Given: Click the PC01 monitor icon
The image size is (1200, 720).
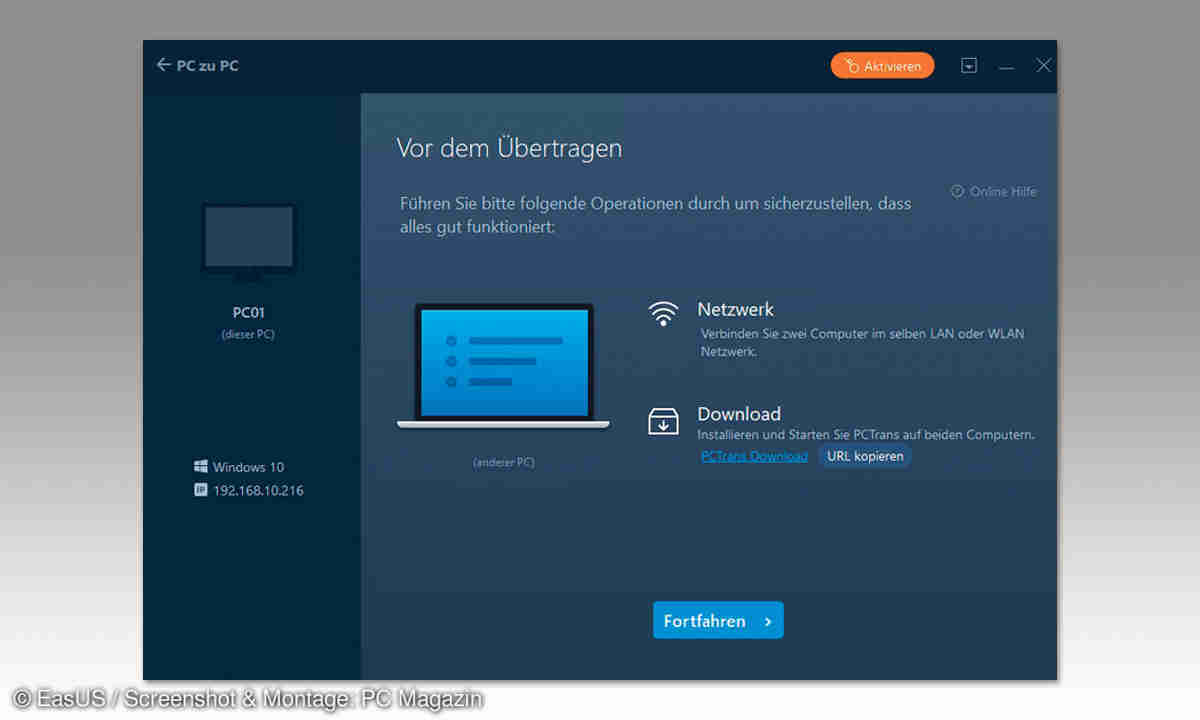Looking at the screenshot, I should 248,242.
